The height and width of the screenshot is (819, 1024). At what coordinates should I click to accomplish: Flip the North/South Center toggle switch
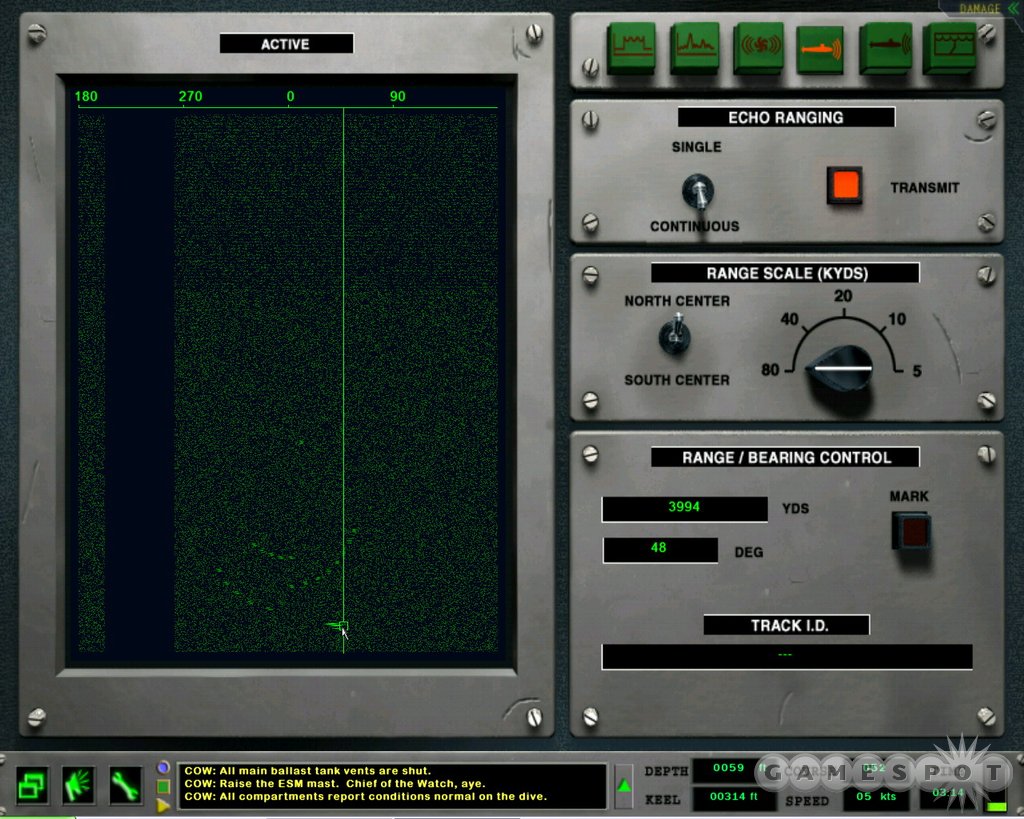click(675, 336)
